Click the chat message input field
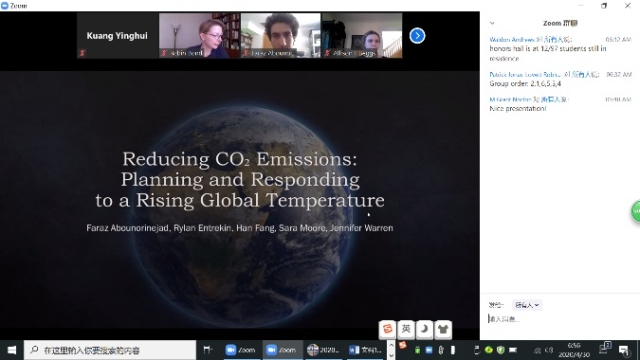 click(560, 319)
